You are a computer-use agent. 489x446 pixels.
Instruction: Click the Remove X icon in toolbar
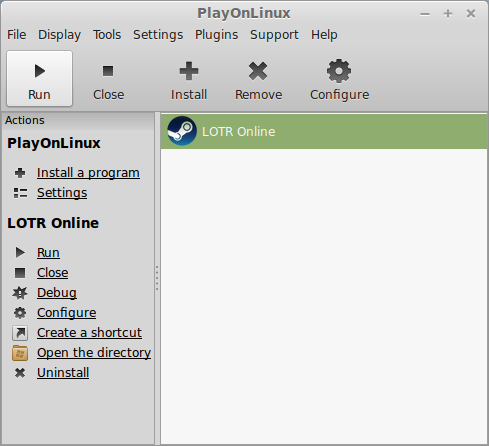pos(258,71)
